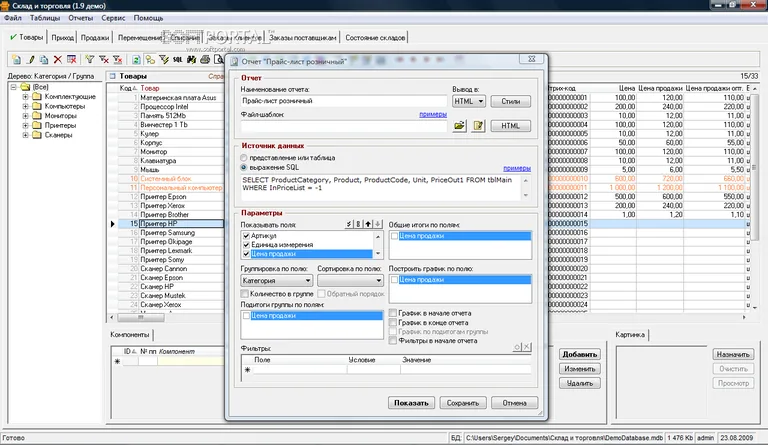Select the 'представление или таблица' radio button
The image size is (768, 445).
246,157
